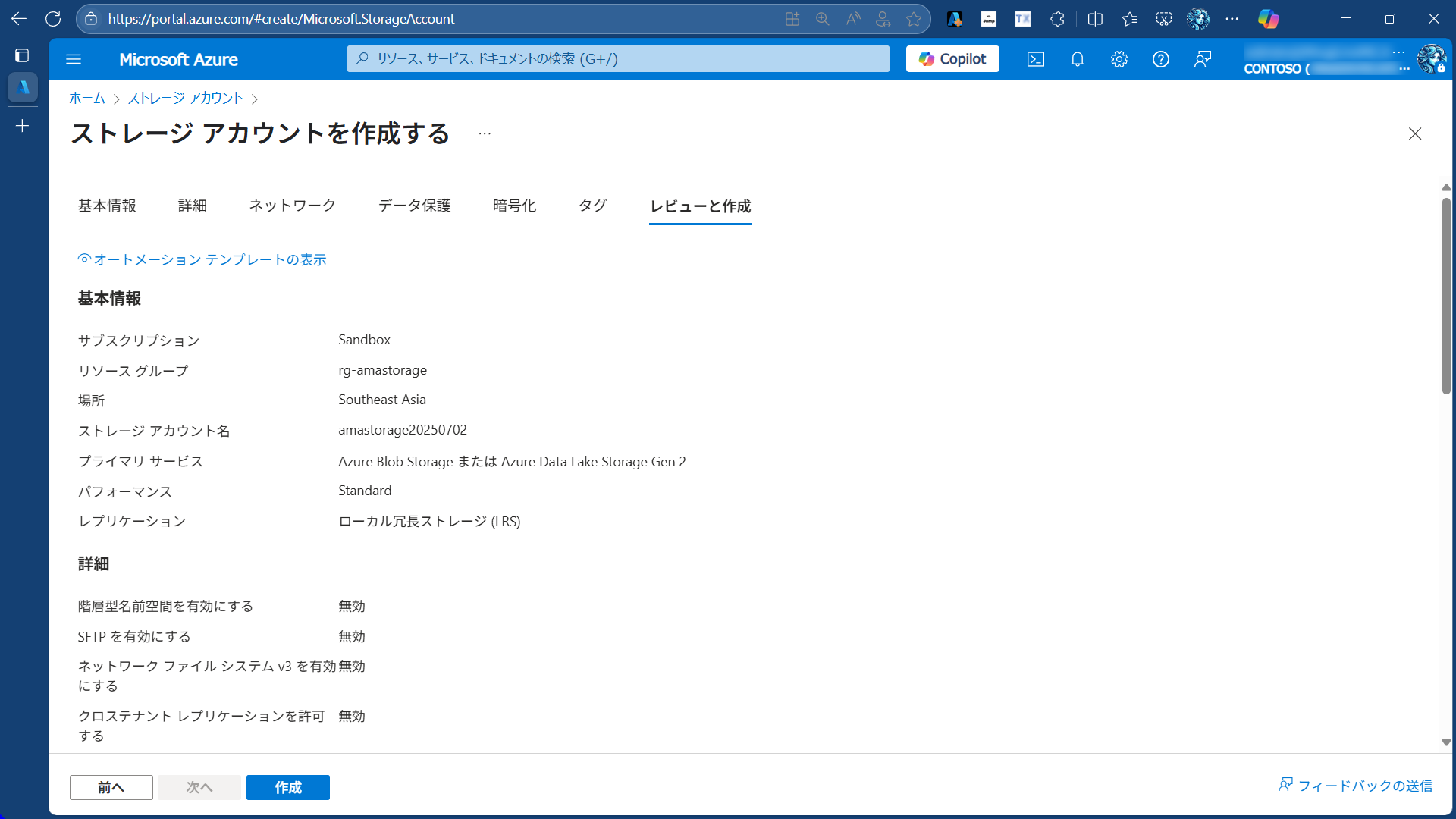Switch to the 基本情報 tab
The width and height of the screenshot is (1456, 819).
pyautogui.click(x=107, y=206)
